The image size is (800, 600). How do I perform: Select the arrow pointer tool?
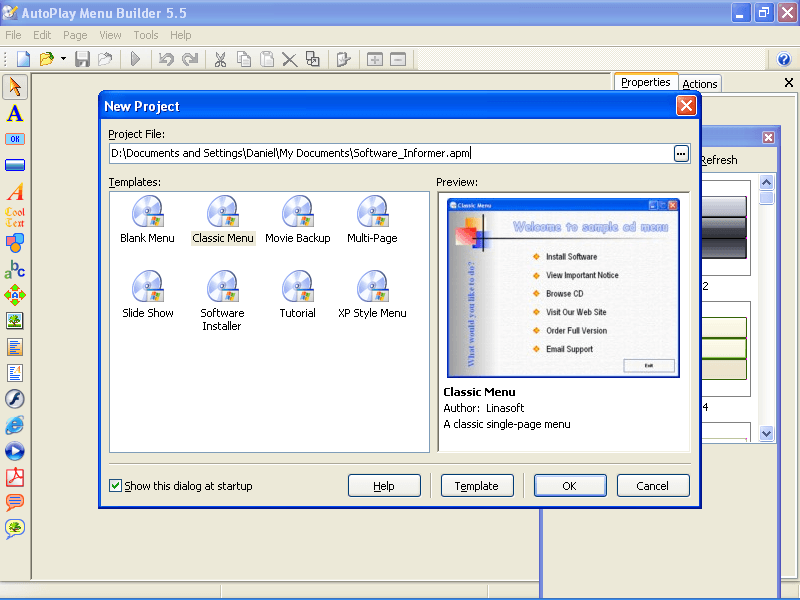tap(15, 87)
